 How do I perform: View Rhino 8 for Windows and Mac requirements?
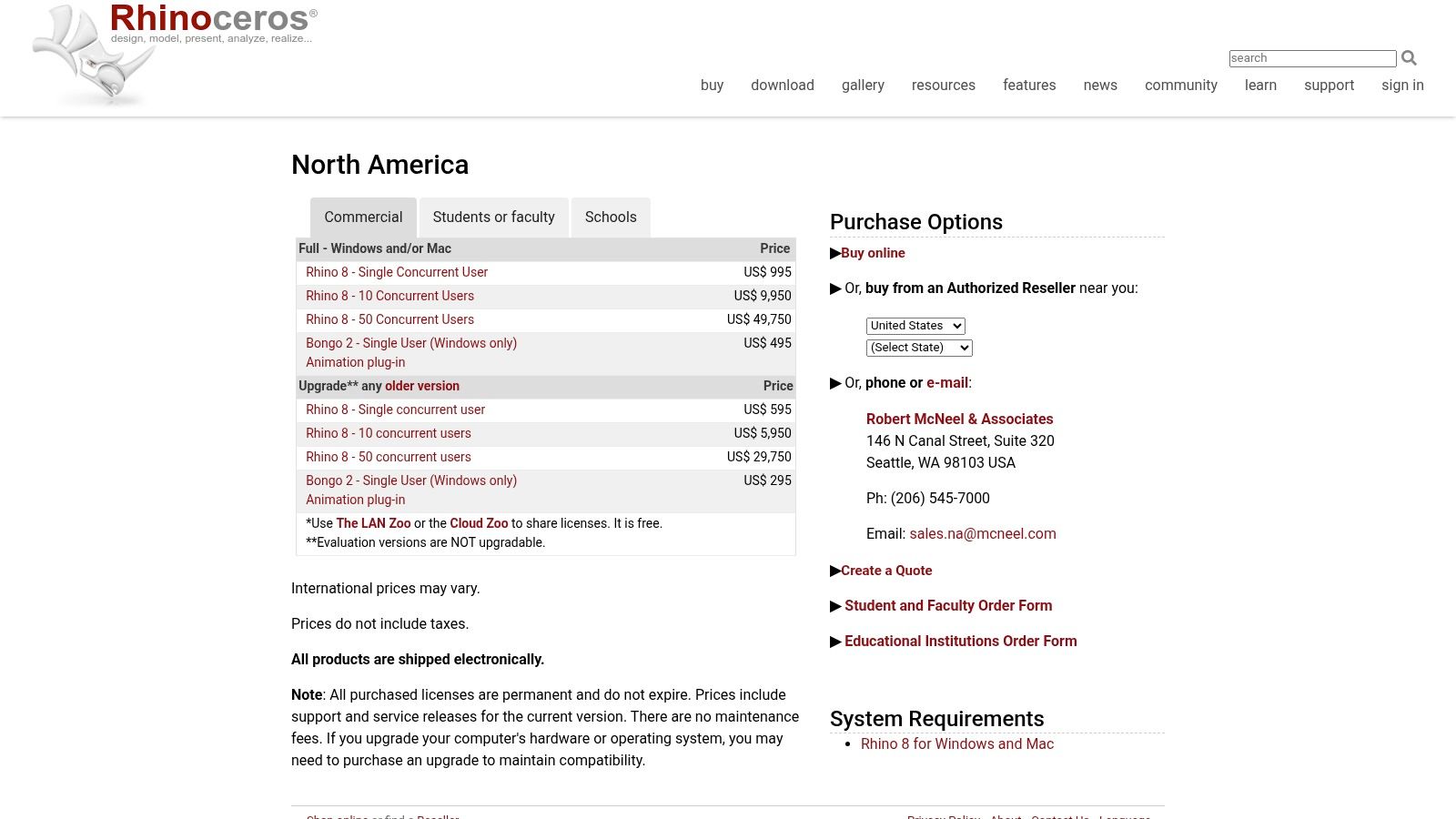click(956, 744)
